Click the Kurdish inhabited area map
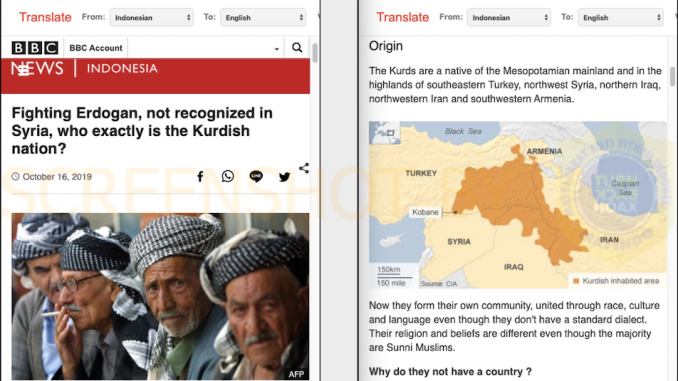Viewport: 678px width, 381px height. 518,205
